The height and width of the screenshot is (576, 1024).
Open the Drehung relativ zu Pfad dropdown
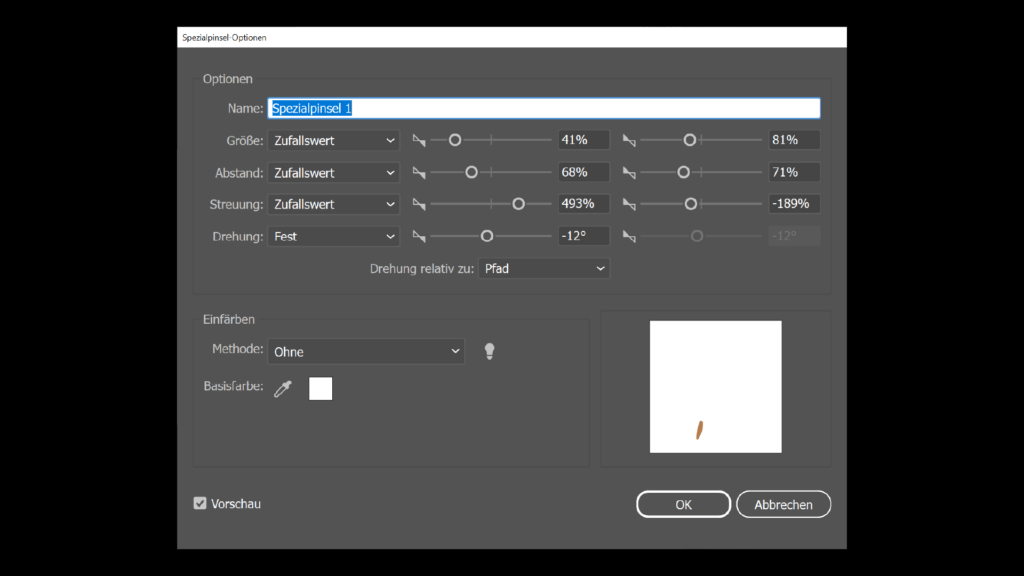click(544, 268)
